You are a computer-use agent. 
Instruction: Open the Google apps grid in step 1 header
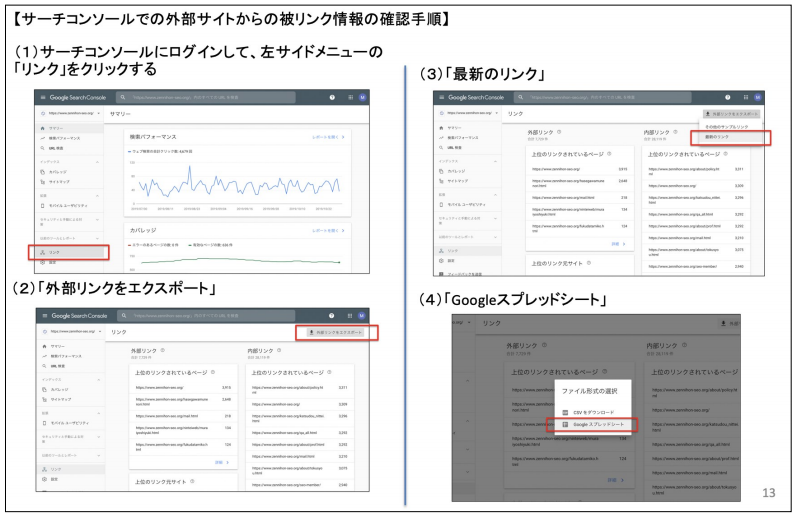[350, 98]
